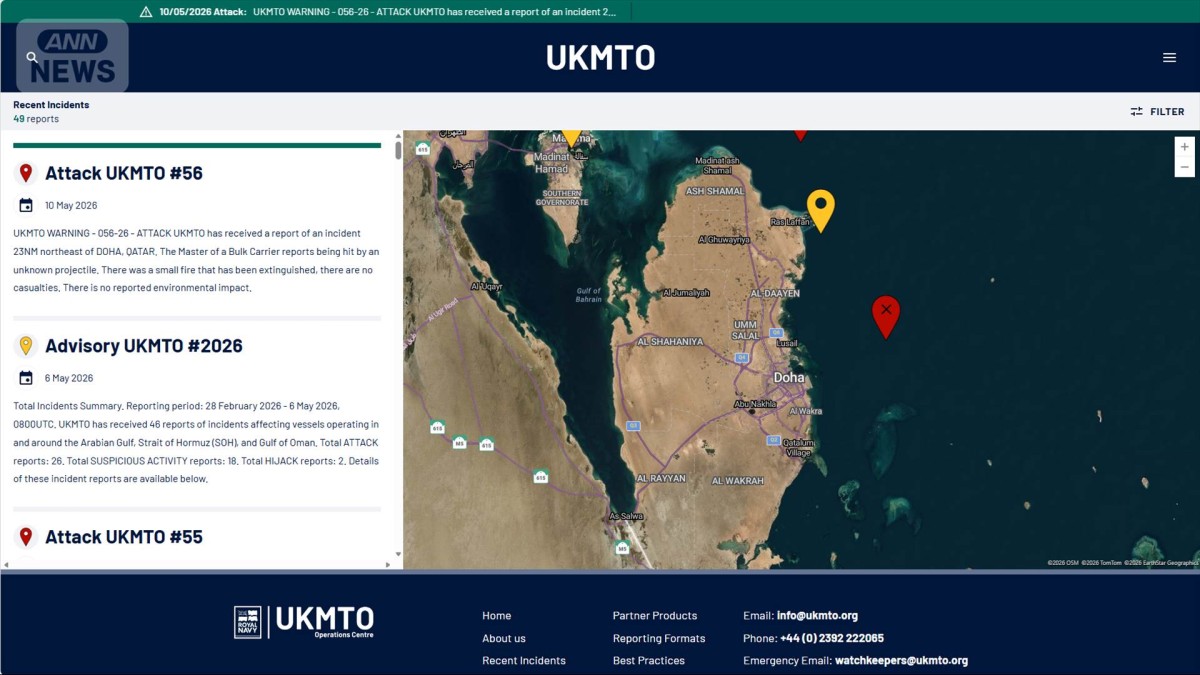Click the incident list scrollbar down arrow
1200x675 pixels.
[x=398, y=554]
